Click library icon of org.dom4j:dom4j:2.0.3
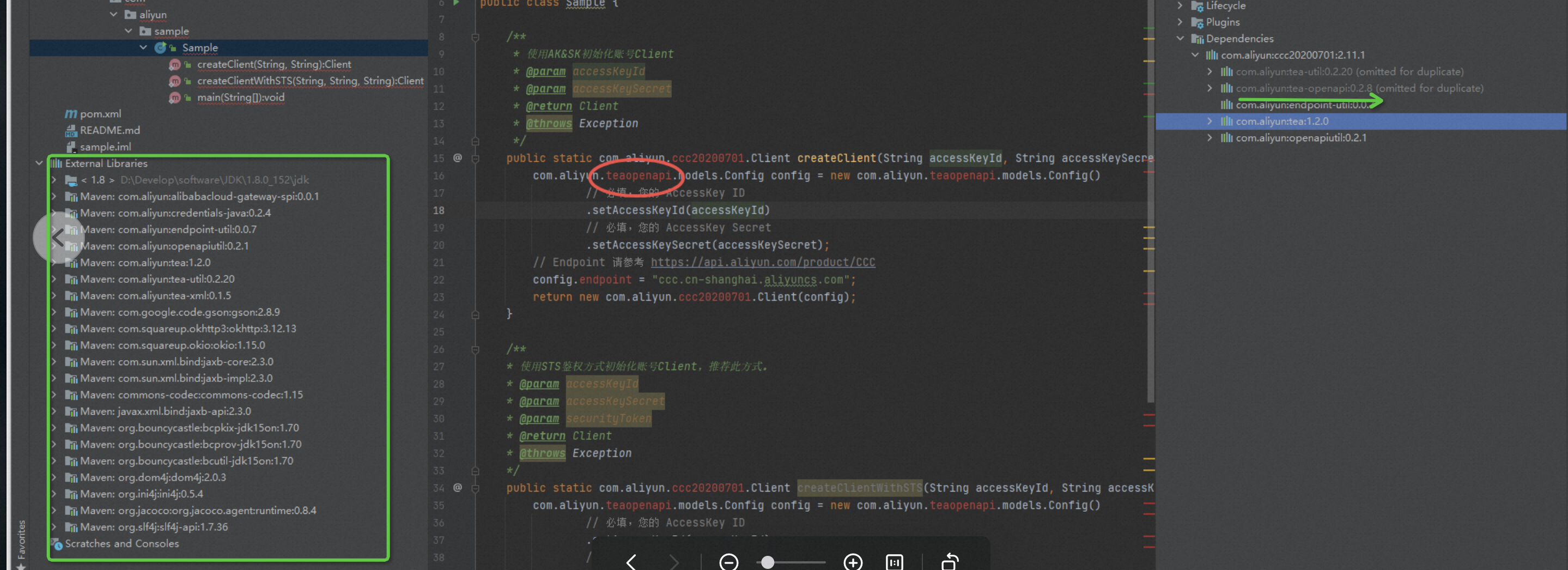Image resolution: width=1568 pixels, height=570 pixels. 71,477
